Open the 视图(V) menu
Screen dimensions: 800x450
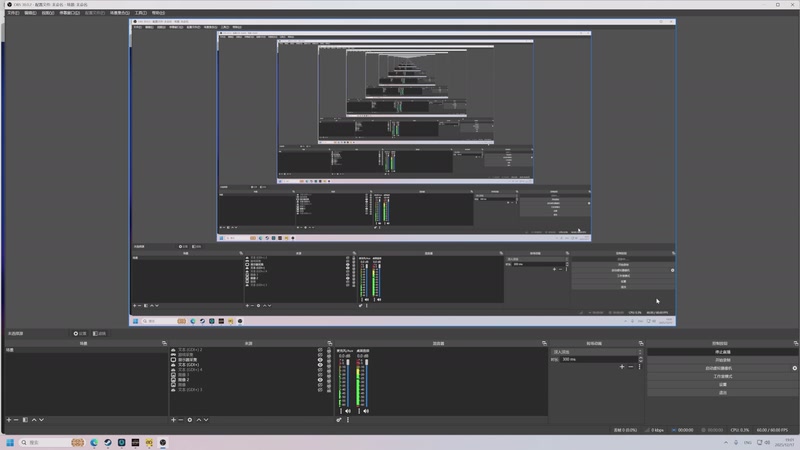[x=47, y=13]
